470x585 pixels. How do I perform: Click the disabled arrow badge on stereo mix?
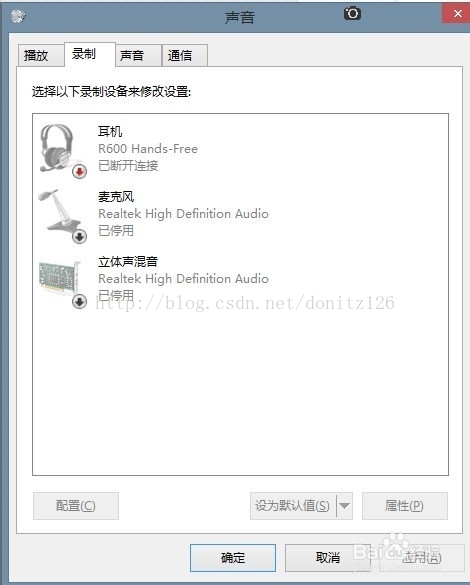(79, 301)
